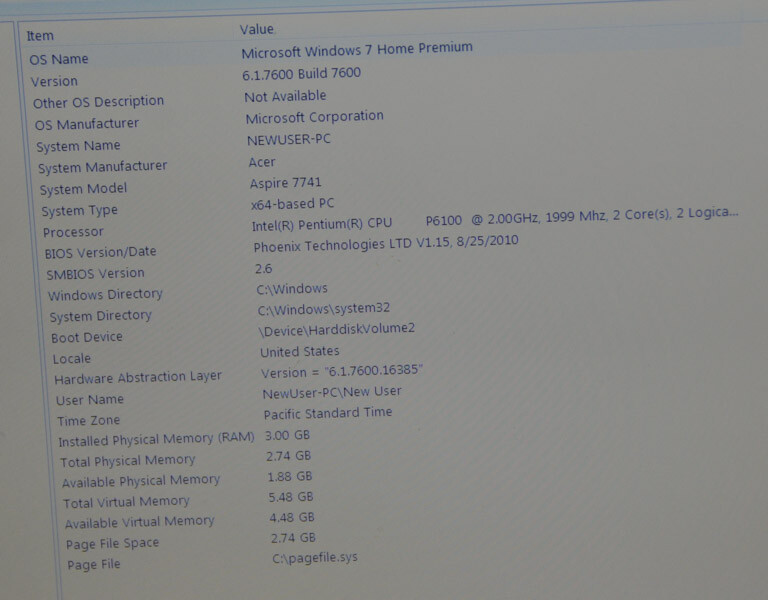Screen dimensions: 768x600
Task: Select the OS Manufacturer row label
Action: [87, 124]
